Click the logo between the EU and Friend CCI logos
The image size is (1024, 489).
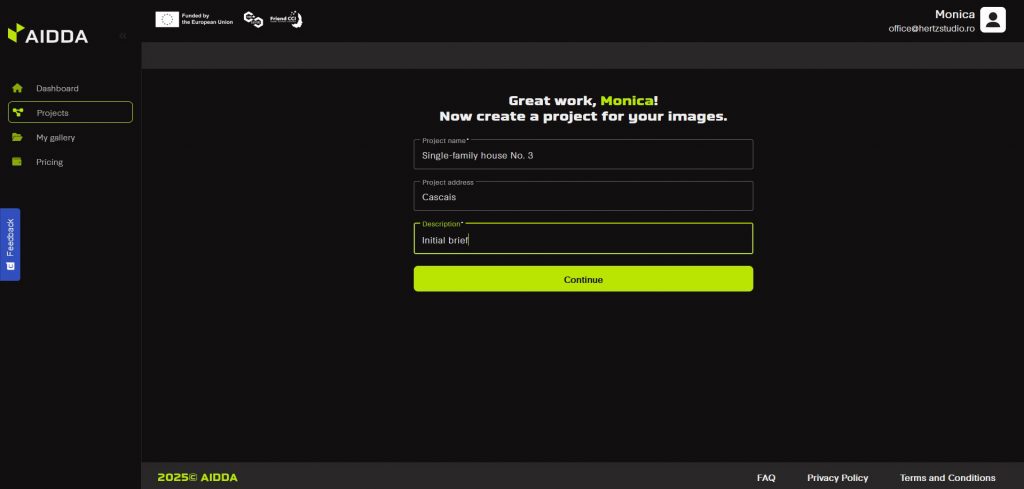coord(253,19)
